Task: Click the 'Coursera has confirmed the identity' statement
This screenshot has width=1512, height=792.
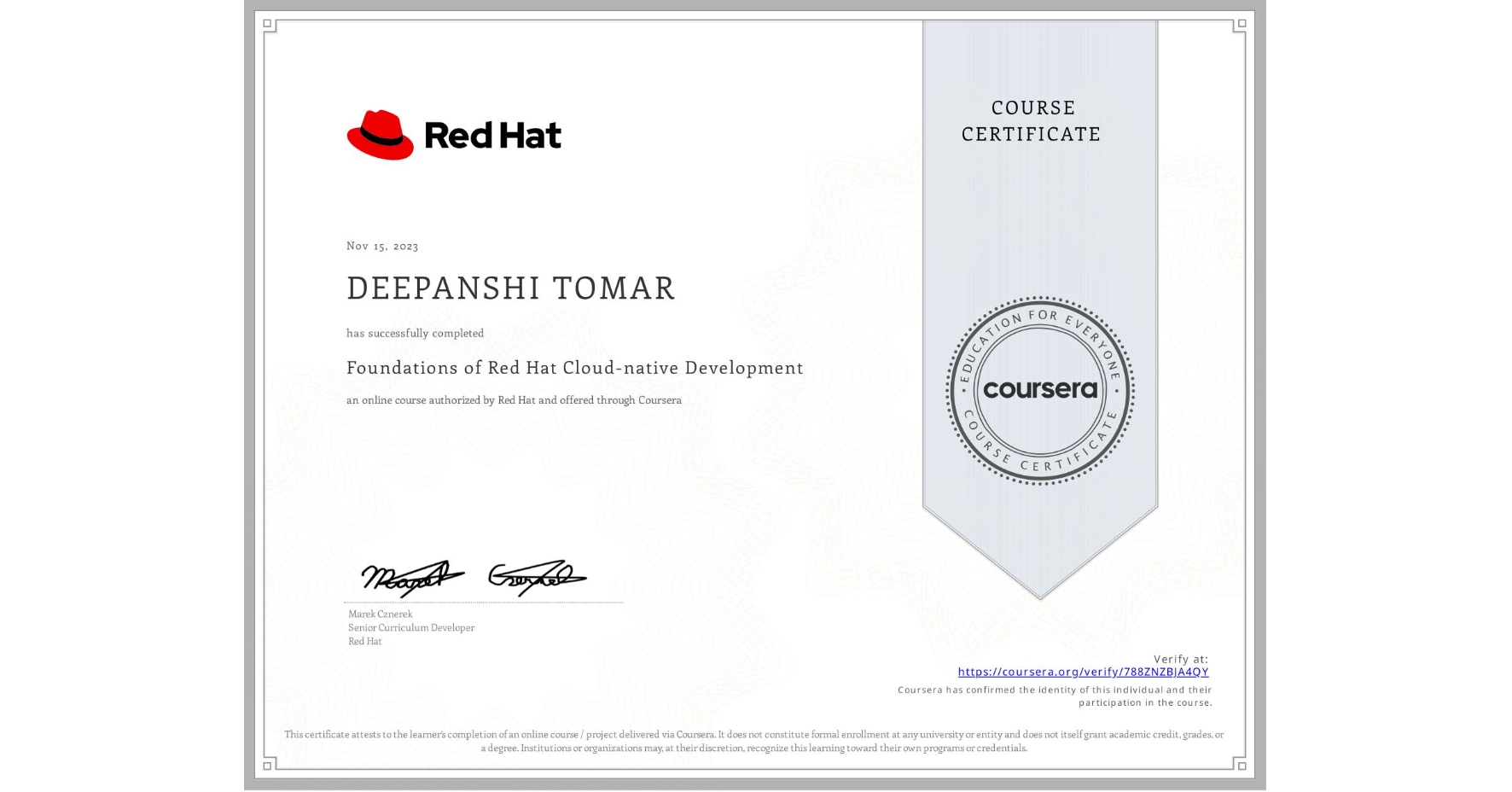Action: pyautogui.click(x=1055, y=696)
